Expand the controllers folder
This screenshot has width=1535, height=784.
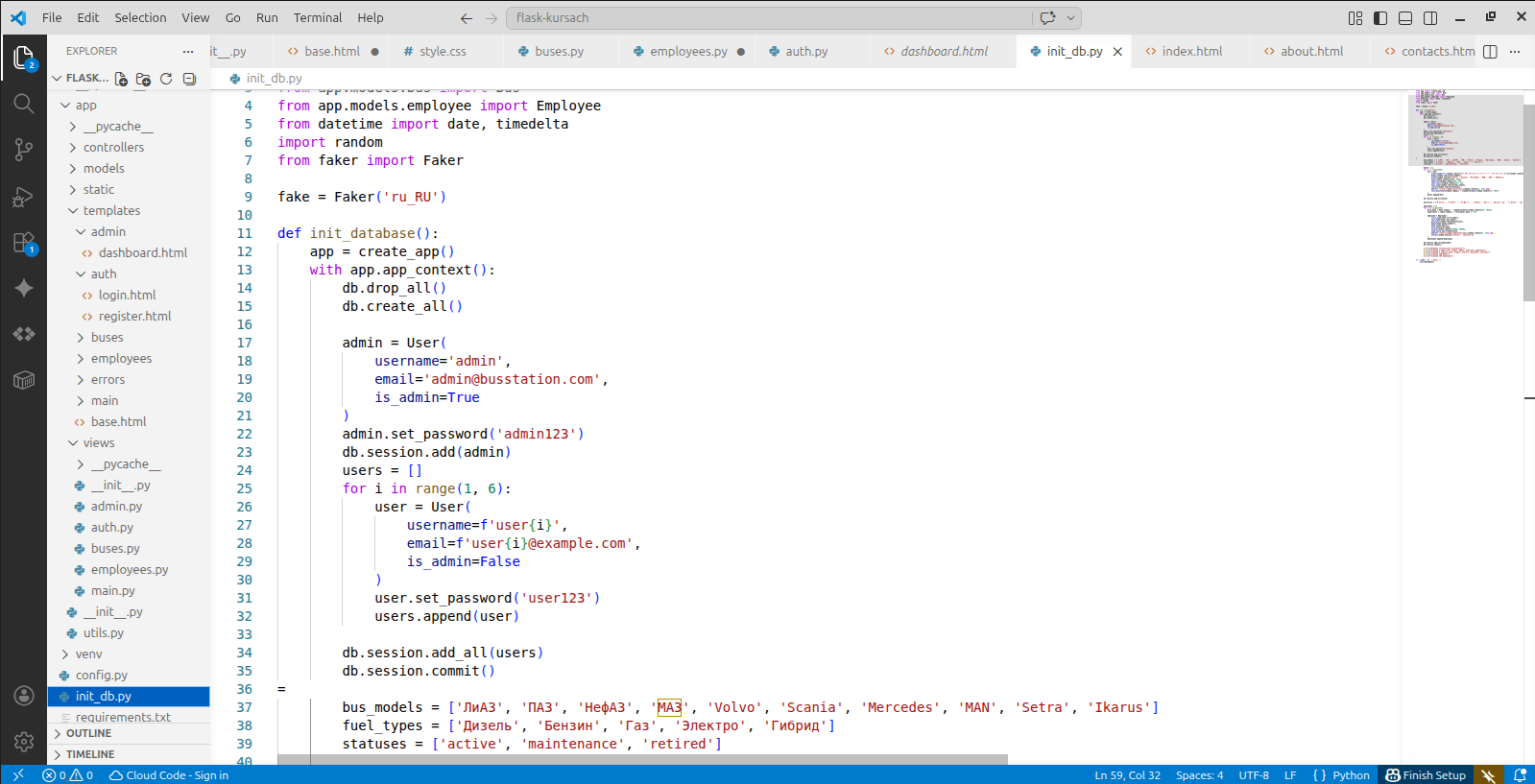point(113,148)
